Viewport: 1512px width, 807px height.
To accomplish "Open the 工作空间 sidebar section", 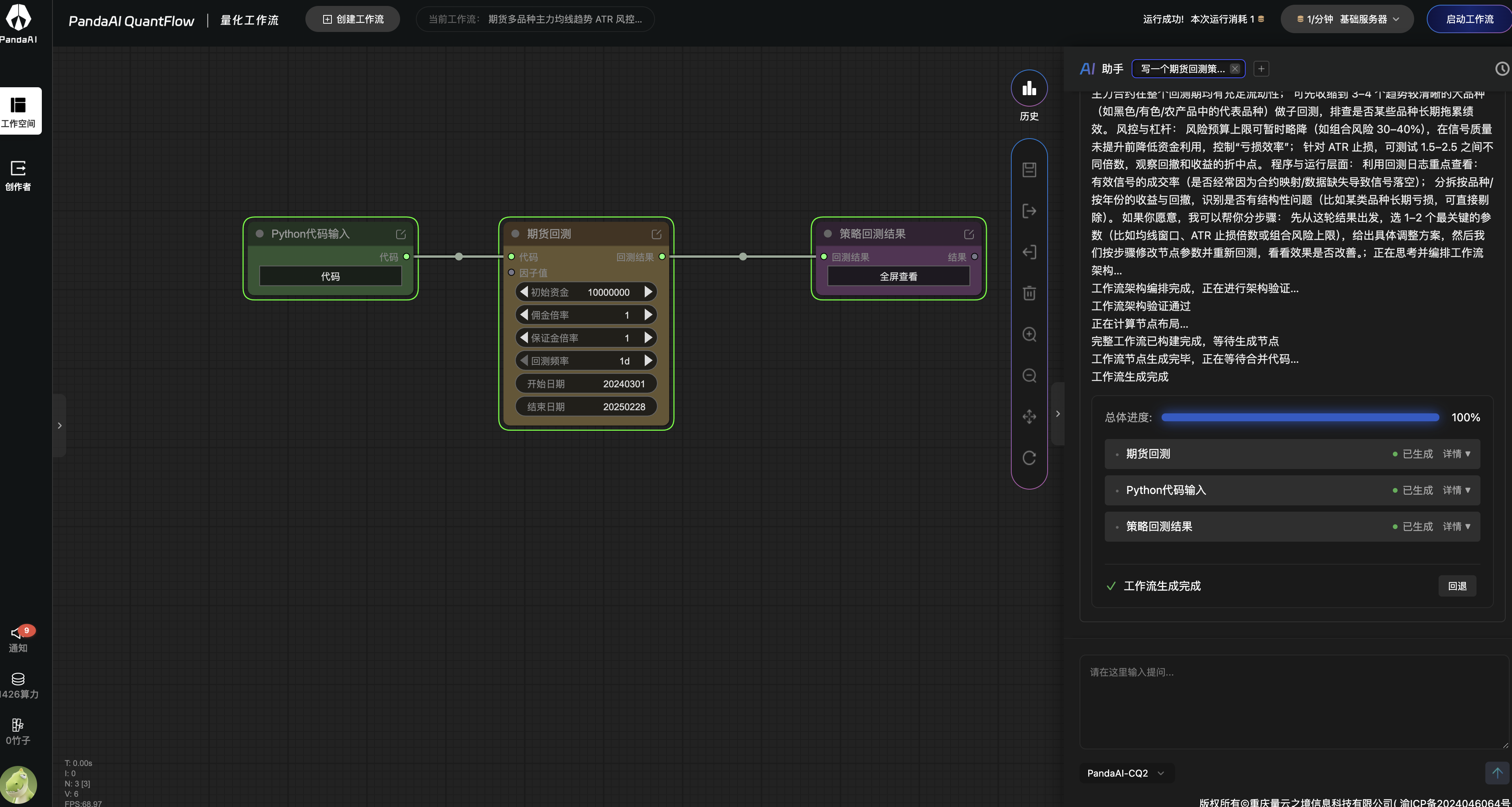I will click(19, 111).
